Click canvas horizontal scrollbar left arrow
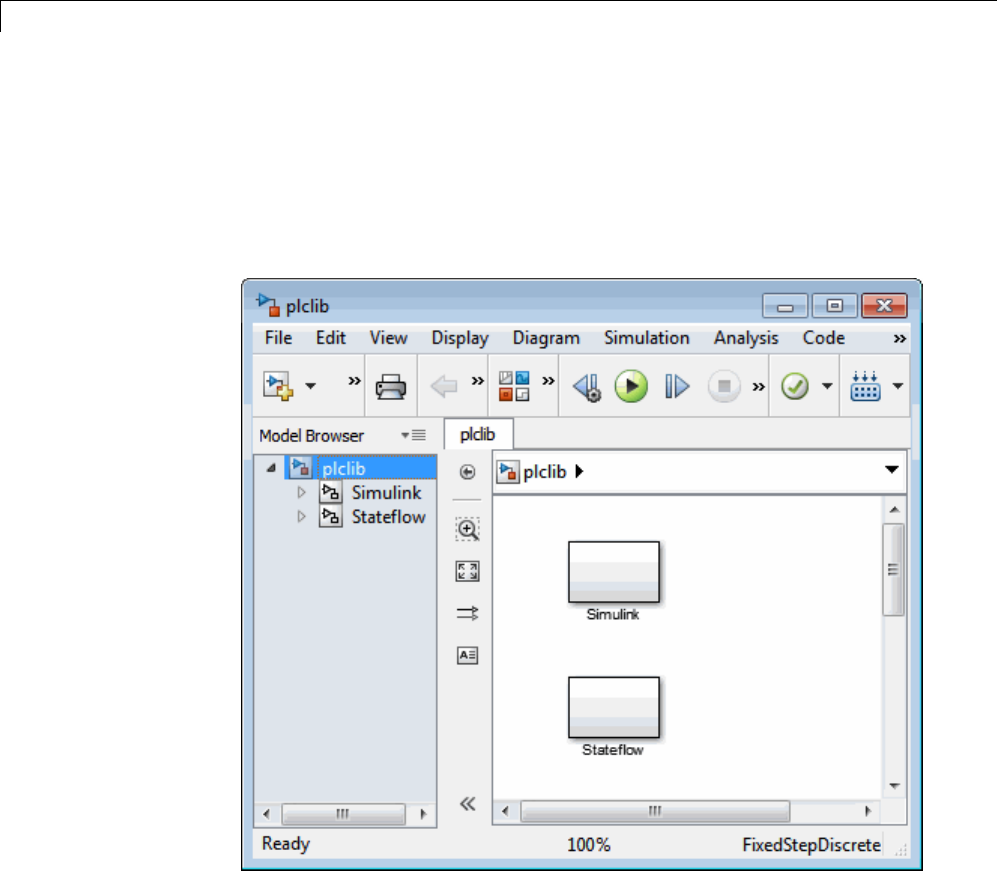 point(505,811)
